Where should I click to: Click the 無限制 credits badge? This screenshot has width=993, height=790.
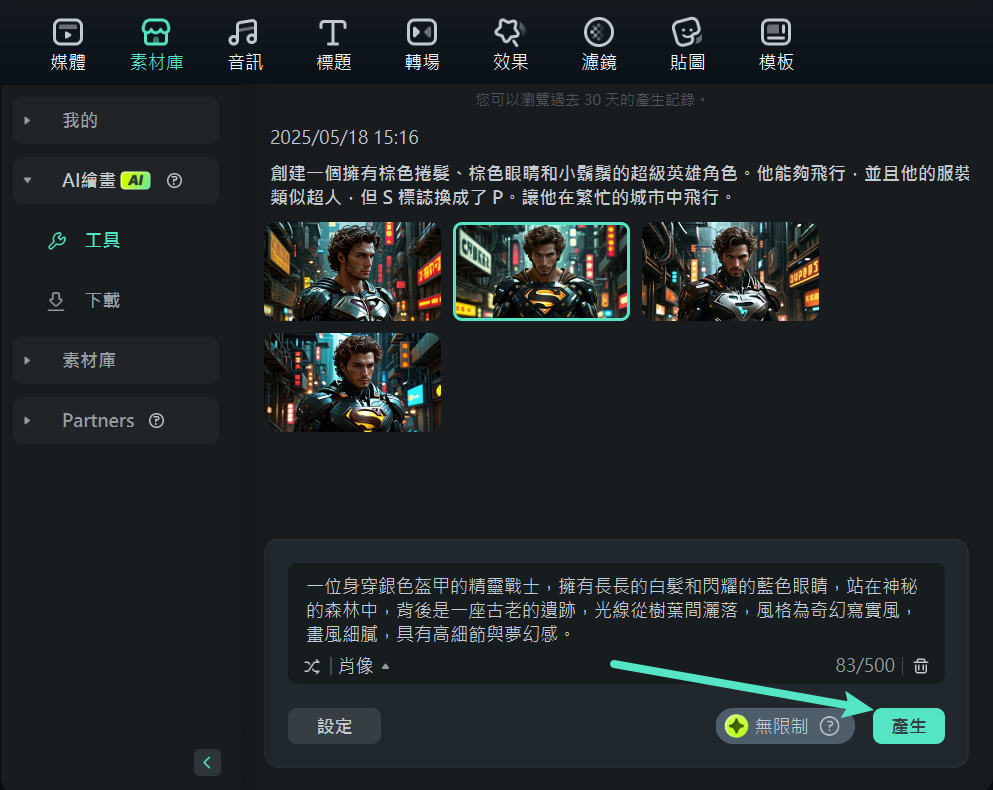(x=785, y=726)
